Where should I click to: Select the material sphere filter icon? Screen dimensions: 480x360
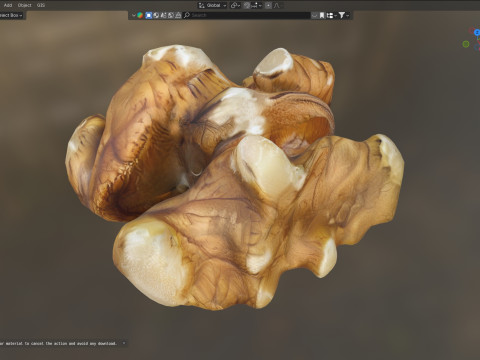pyautogui.click(x=156, y=15)
